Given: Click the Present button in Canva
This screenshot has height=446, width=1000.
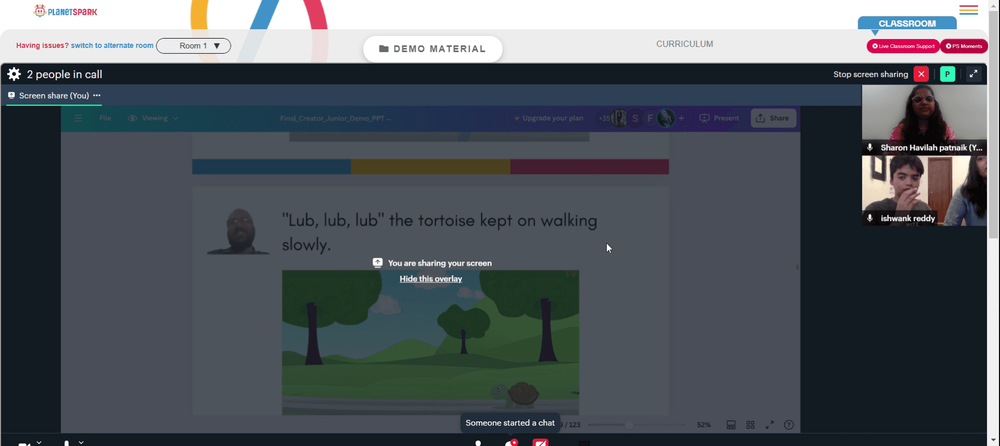Looking at the screenshot, I should pyautogui.click(x=719, y=118).
